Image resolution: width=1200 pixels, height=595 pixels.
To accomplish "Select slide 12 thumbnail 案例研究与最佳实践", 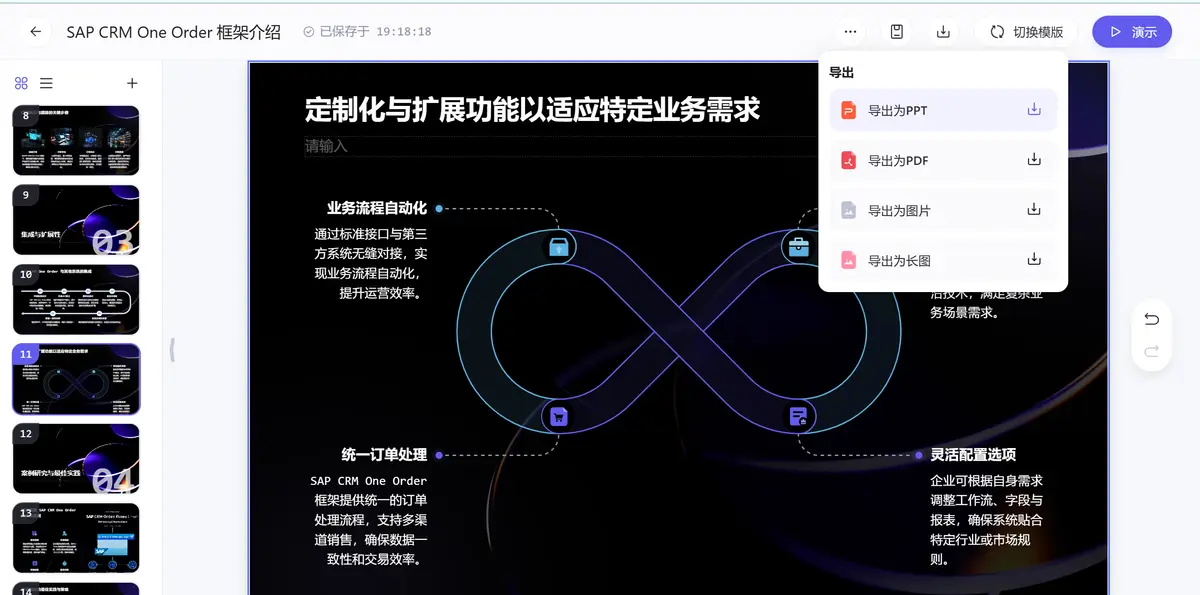I will pyautogui.click(x=76, y=458).
